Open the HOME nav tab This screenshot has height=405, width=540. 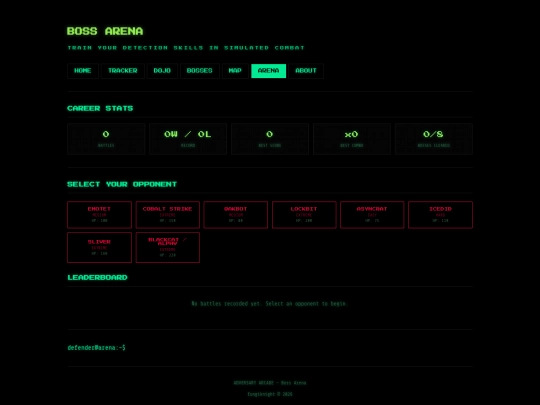pyautogui.click(x=83, y=71)
